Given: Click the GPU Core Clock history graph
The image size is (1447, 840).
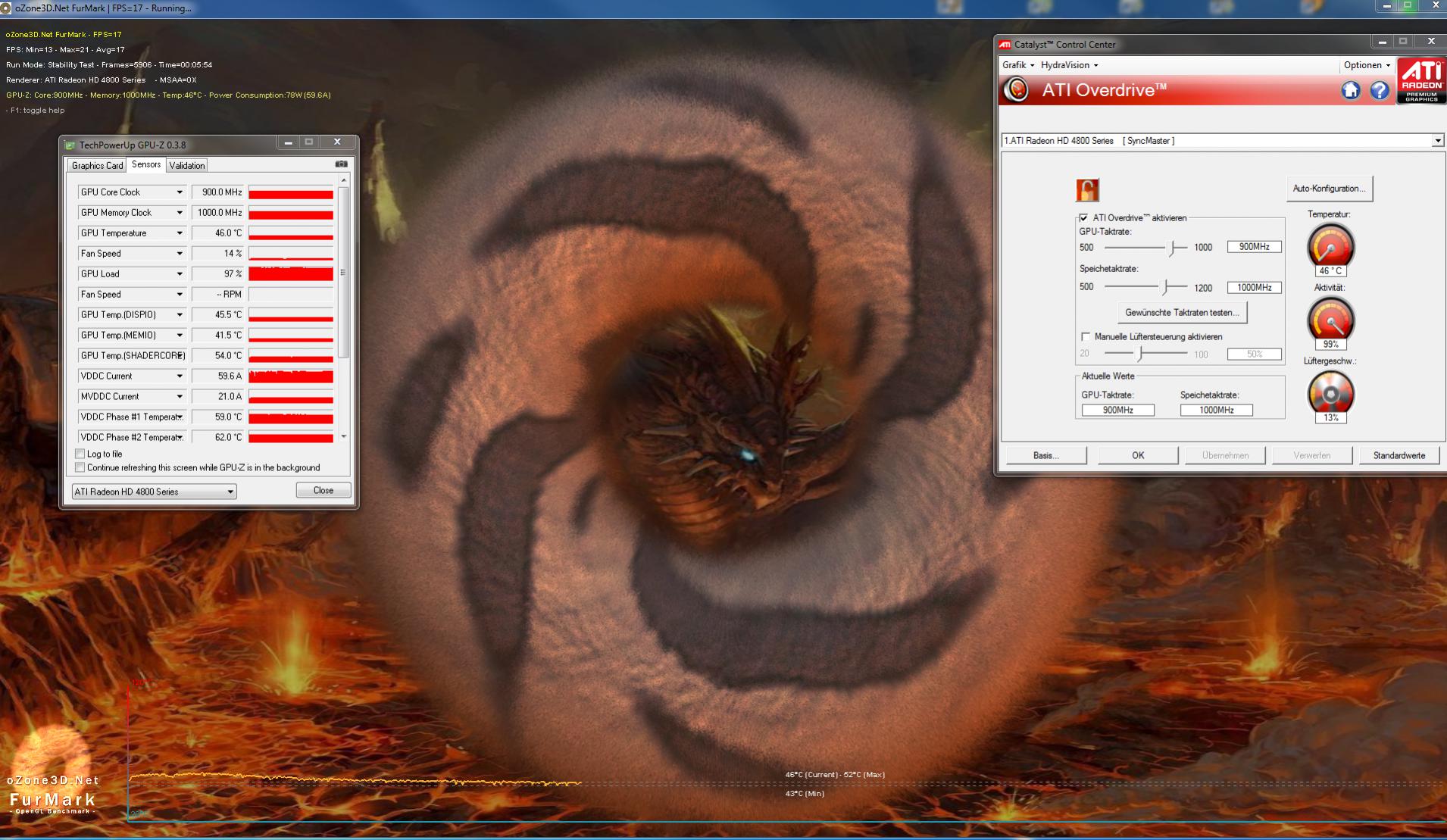Looking at the screenshot, I should [291, 192].
